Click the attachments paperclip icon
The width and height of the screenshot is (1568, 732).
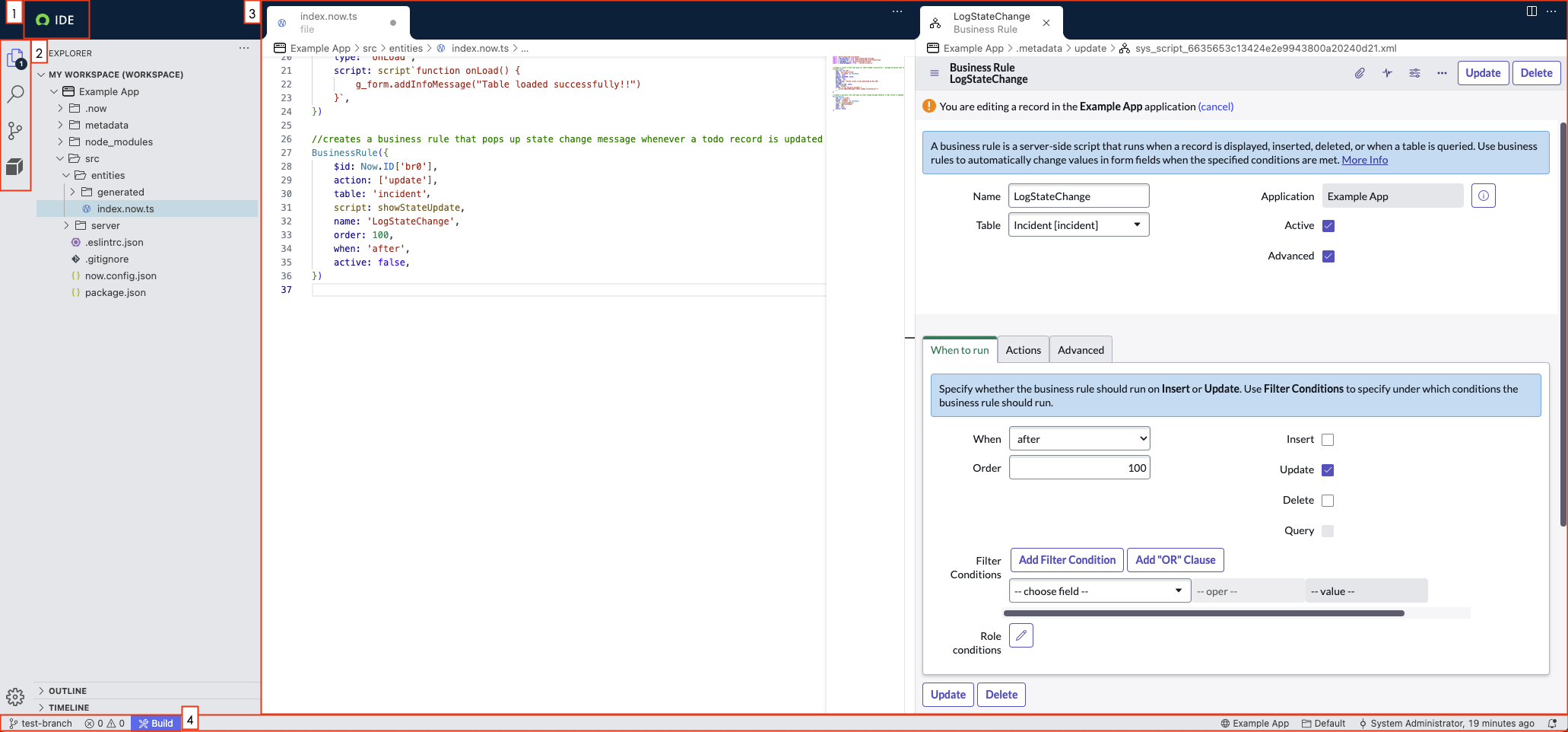1360,73
